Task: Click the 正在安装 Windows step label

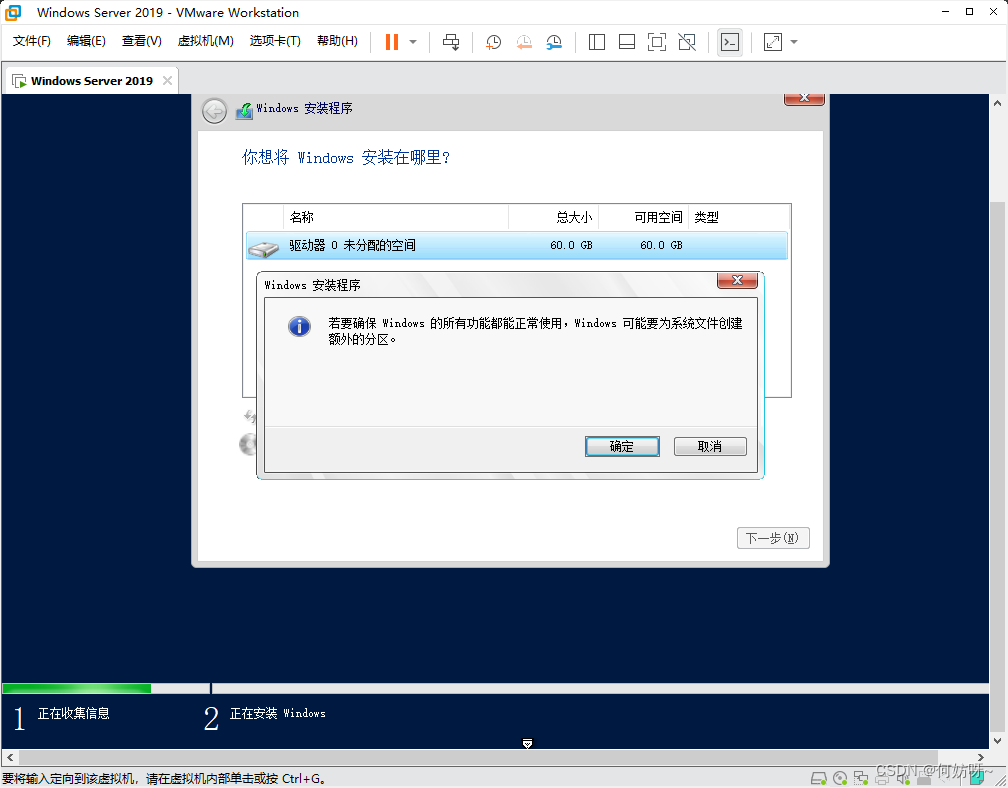Action: pos(278,713)
